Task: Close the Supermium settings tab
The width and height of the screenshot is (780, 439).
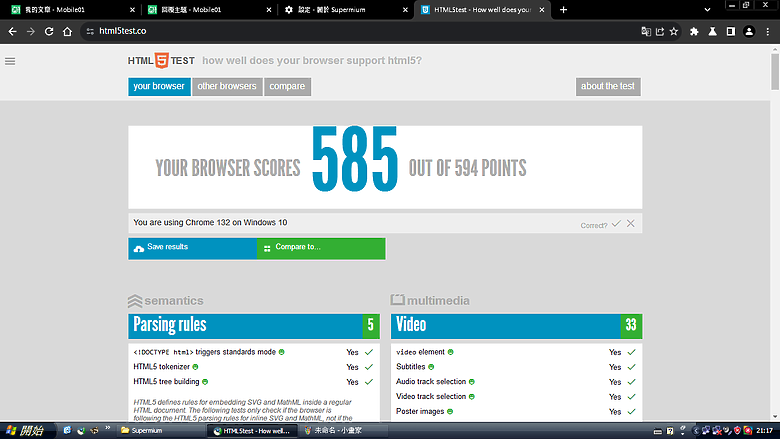Action: [405, 9]
